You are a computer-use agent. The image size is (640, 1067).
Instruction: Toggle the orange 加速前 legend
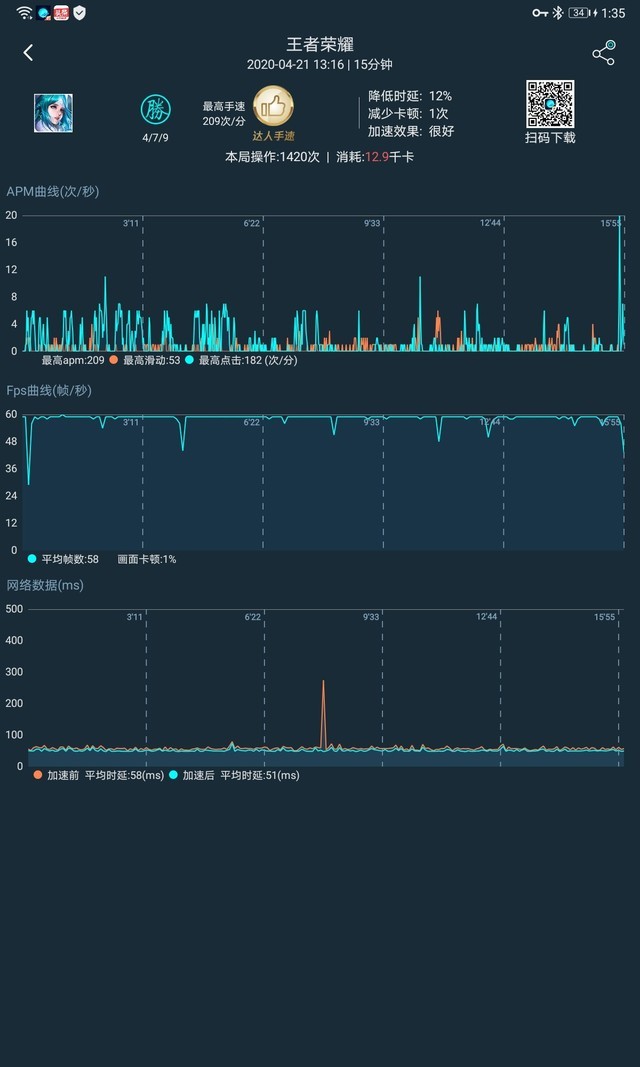[99, 775]
